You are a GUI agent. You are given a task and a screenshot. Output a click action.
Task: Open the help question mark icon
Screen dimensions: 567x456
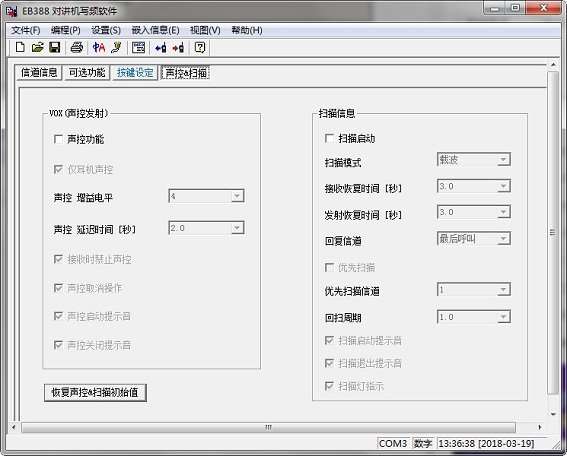tap(200, 47)
